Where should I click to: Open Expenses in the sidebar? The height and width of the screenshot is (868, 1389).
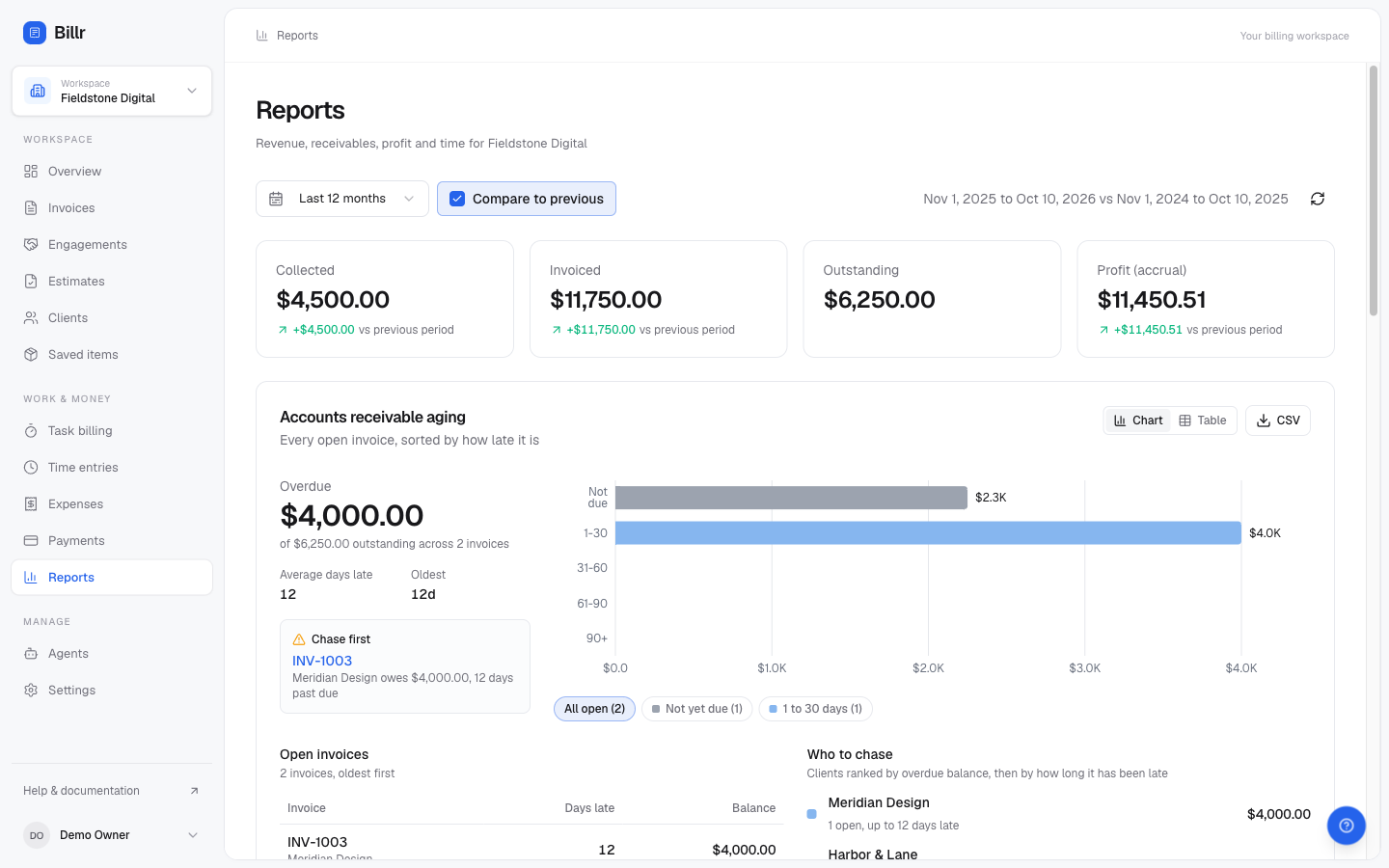112,504
